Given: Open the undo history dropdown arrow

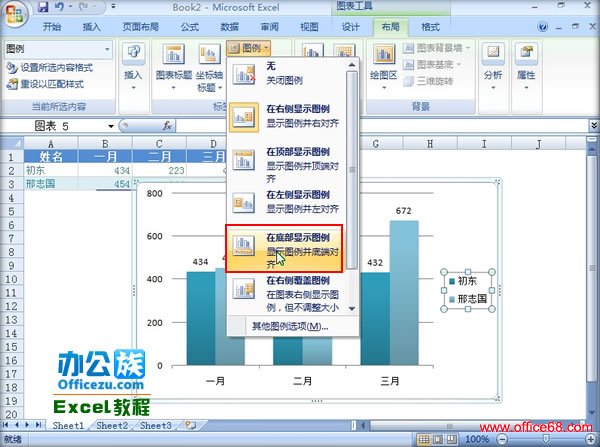Looking at the screenshot, I should (70, 7).
